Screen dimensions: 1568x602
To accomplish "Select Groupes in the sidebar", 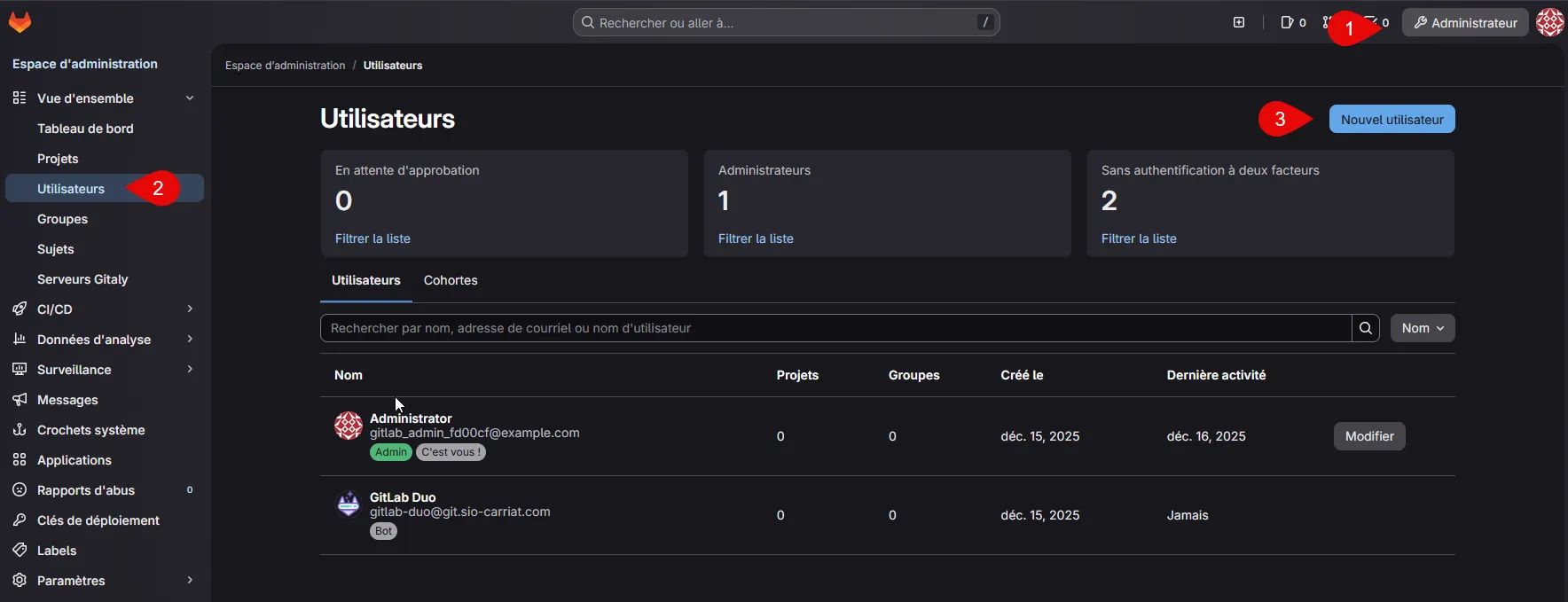I will pyautogui.click(x=62, y=219).
